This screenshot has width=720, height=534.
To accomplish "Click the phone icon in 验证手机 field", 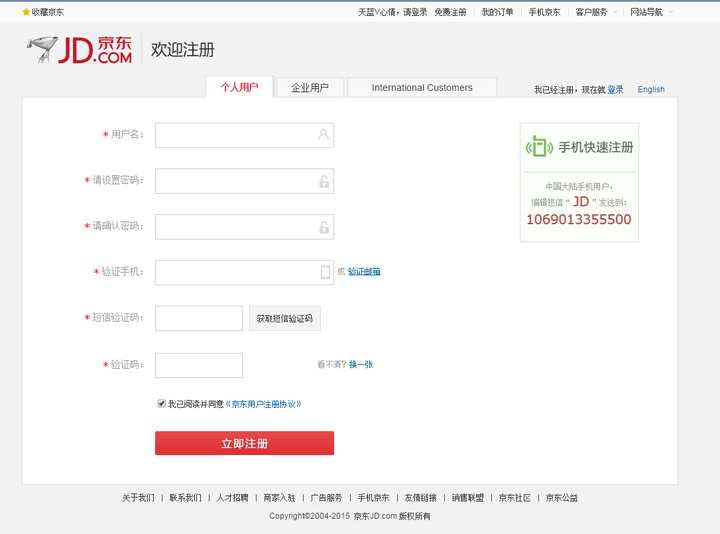I will [x=325, y=272].
